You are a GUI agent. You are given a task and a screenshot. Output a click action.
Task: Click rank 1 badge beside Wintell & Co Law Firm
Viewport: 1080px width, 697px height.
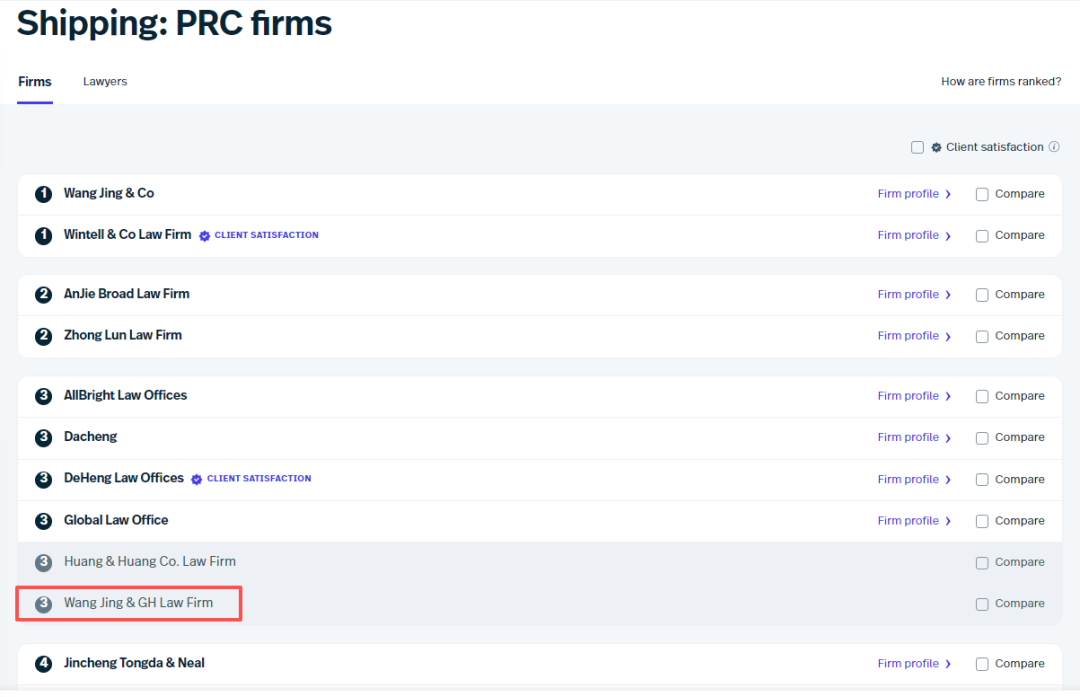[43, 236]
